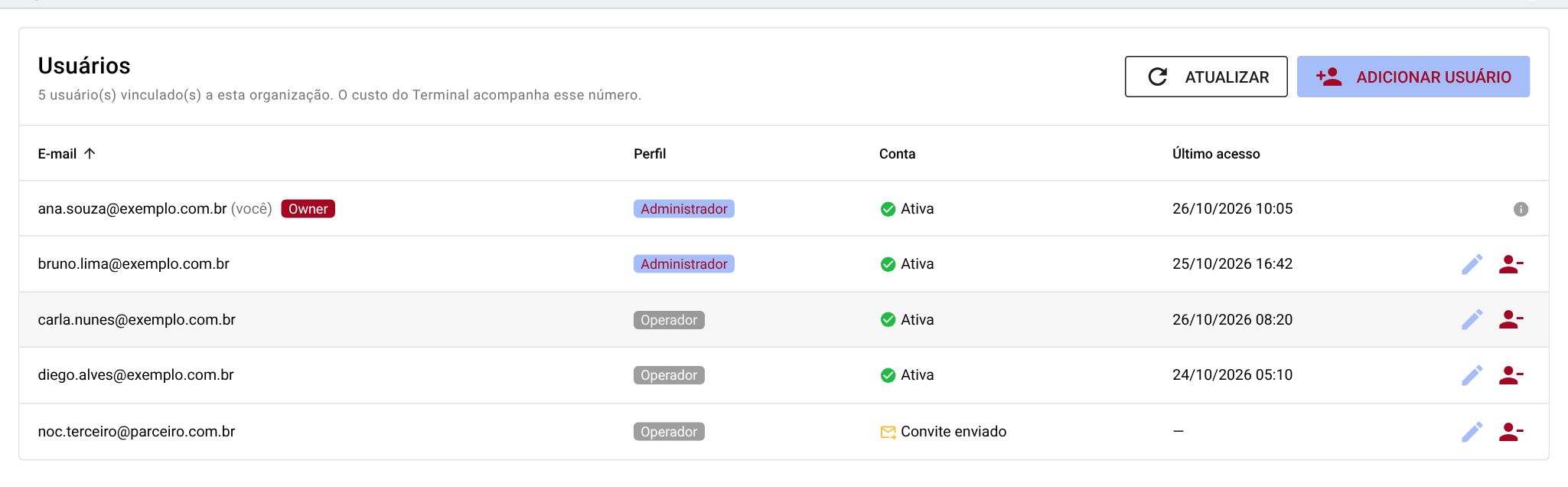Click Ativa status in carla.nunes row
Viewport: 1568px width, 487px height.
coord(918,320)
